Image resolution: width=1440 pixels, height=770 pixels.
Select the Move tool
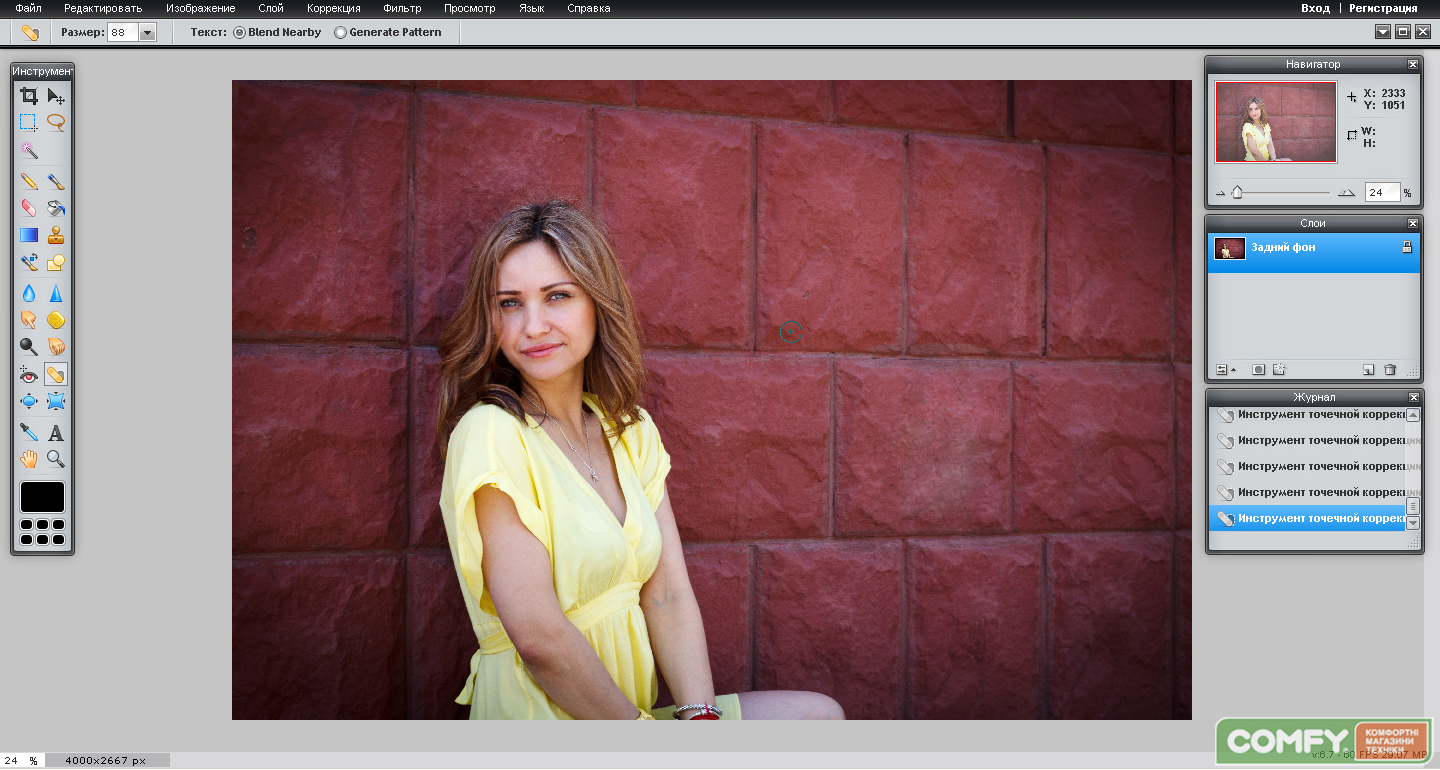point(56,96)
